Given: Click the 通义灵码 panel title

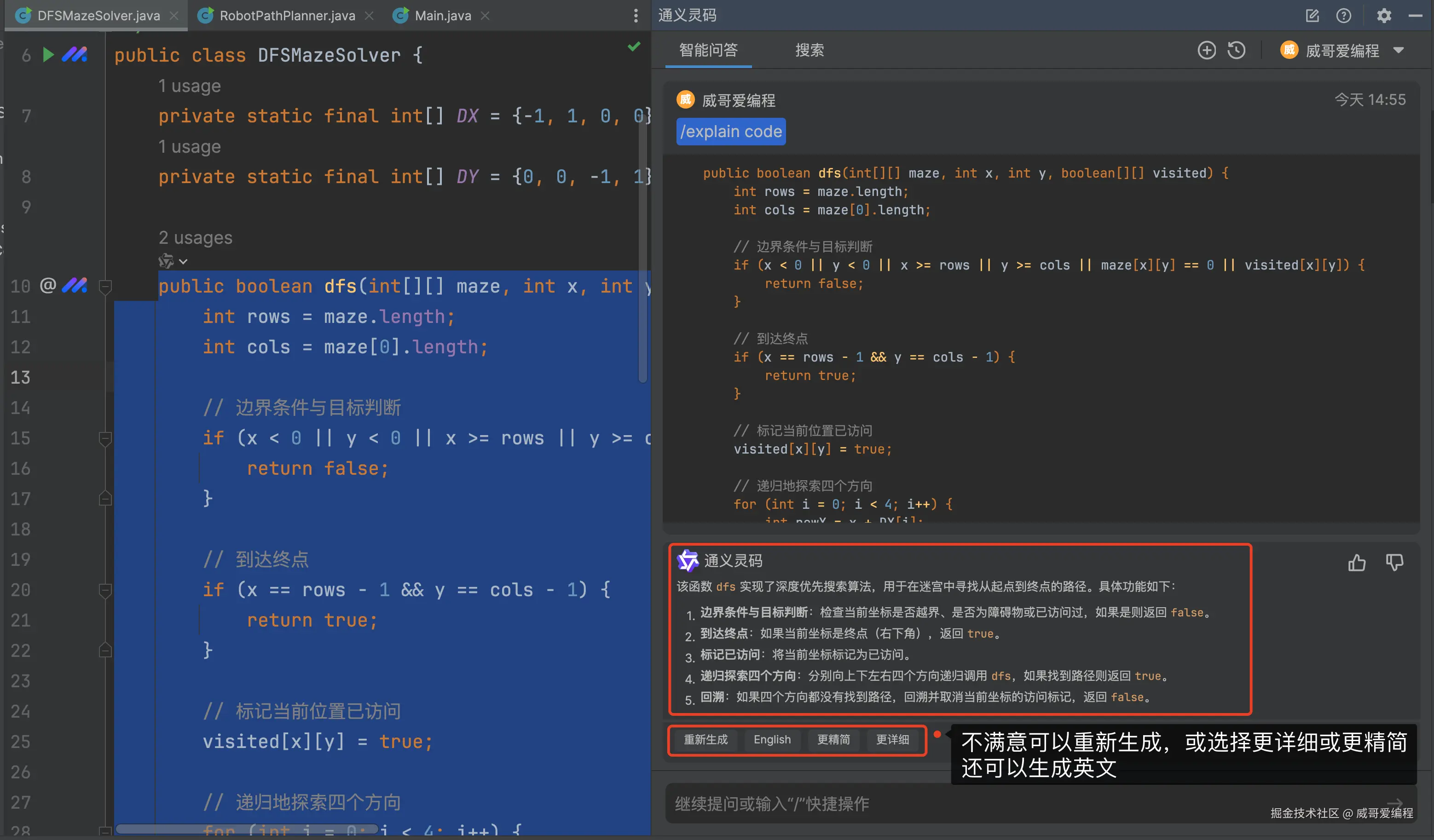Looking at the screenshot, I should tap(688, 15).
